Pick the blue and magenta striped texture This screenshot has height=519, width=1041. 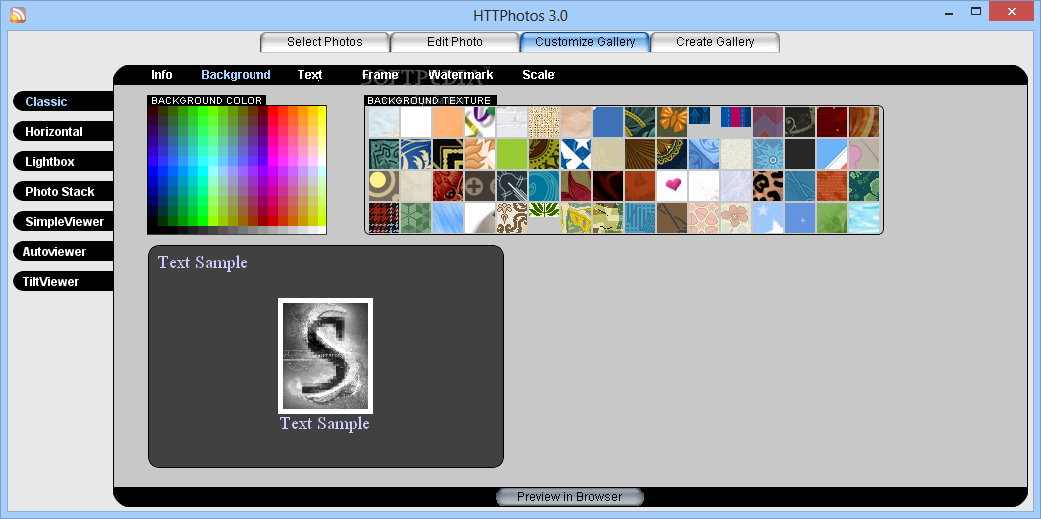tap(736, 117)
